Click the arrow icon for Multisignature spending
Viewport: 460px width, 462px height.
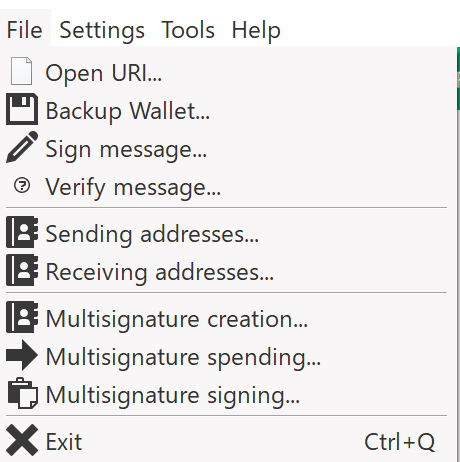[x=22, y=355]
